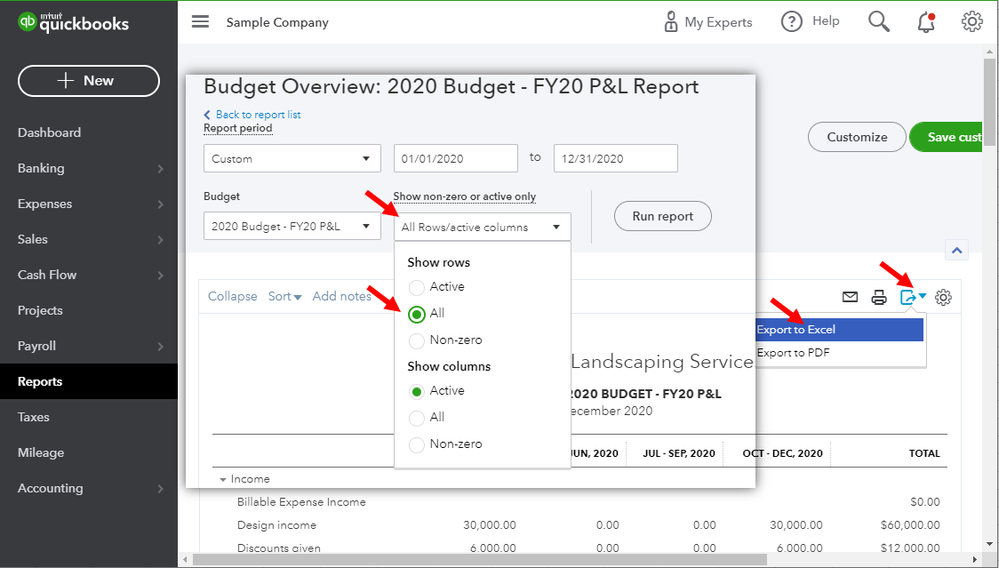Email the report with the envelope icon
The width and height of the screenshot is (999, 568).
[x=850, y=297]
